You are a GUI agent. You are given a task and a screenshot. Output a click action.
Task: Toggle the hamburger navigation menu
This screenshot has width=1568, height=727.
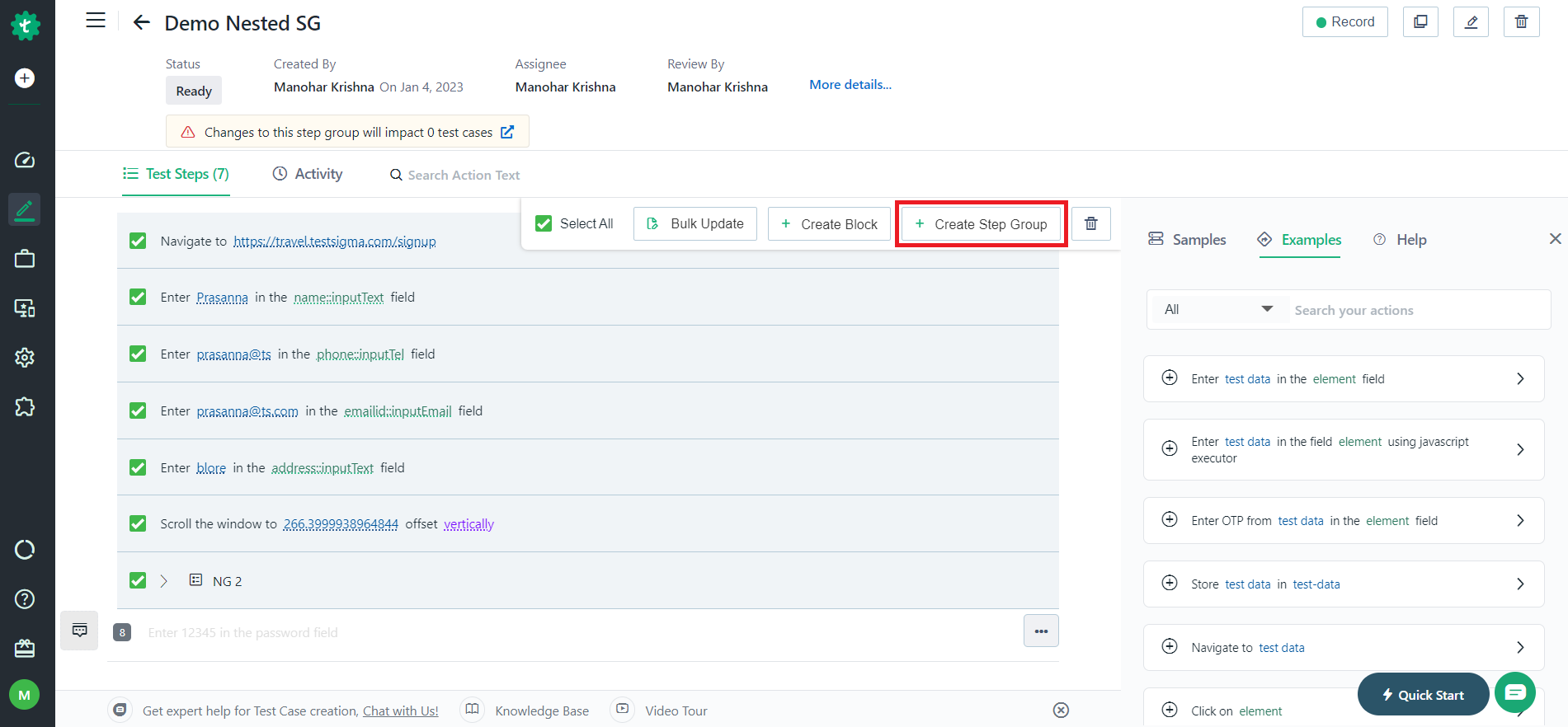pyautogui.click(x=96, y=21)
